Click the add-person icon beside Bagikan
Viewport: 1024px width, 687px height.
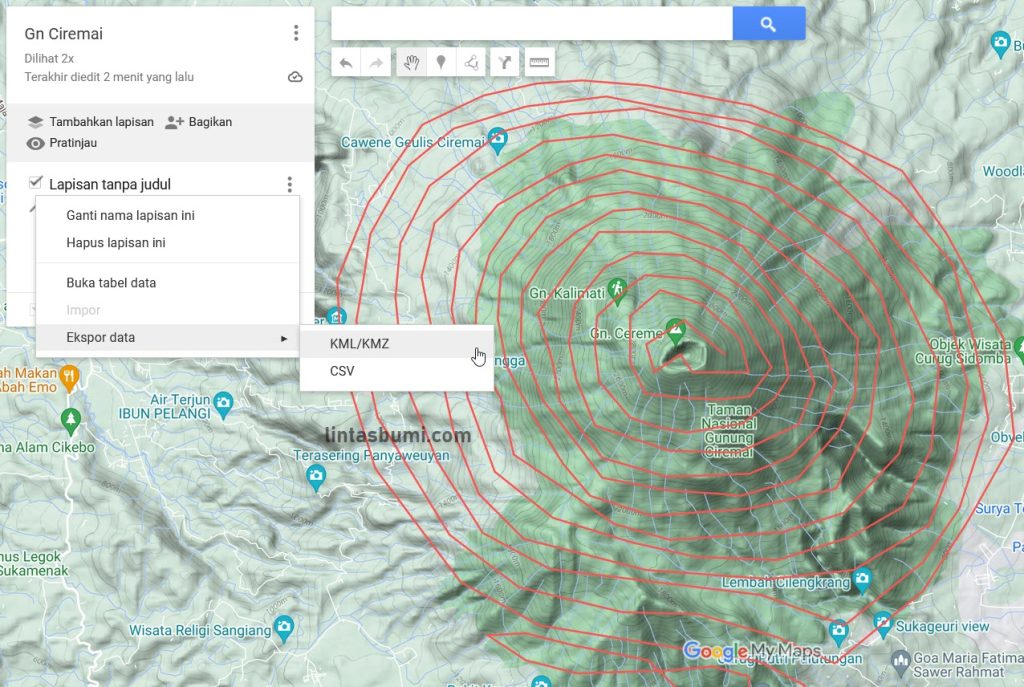[174, 122]
